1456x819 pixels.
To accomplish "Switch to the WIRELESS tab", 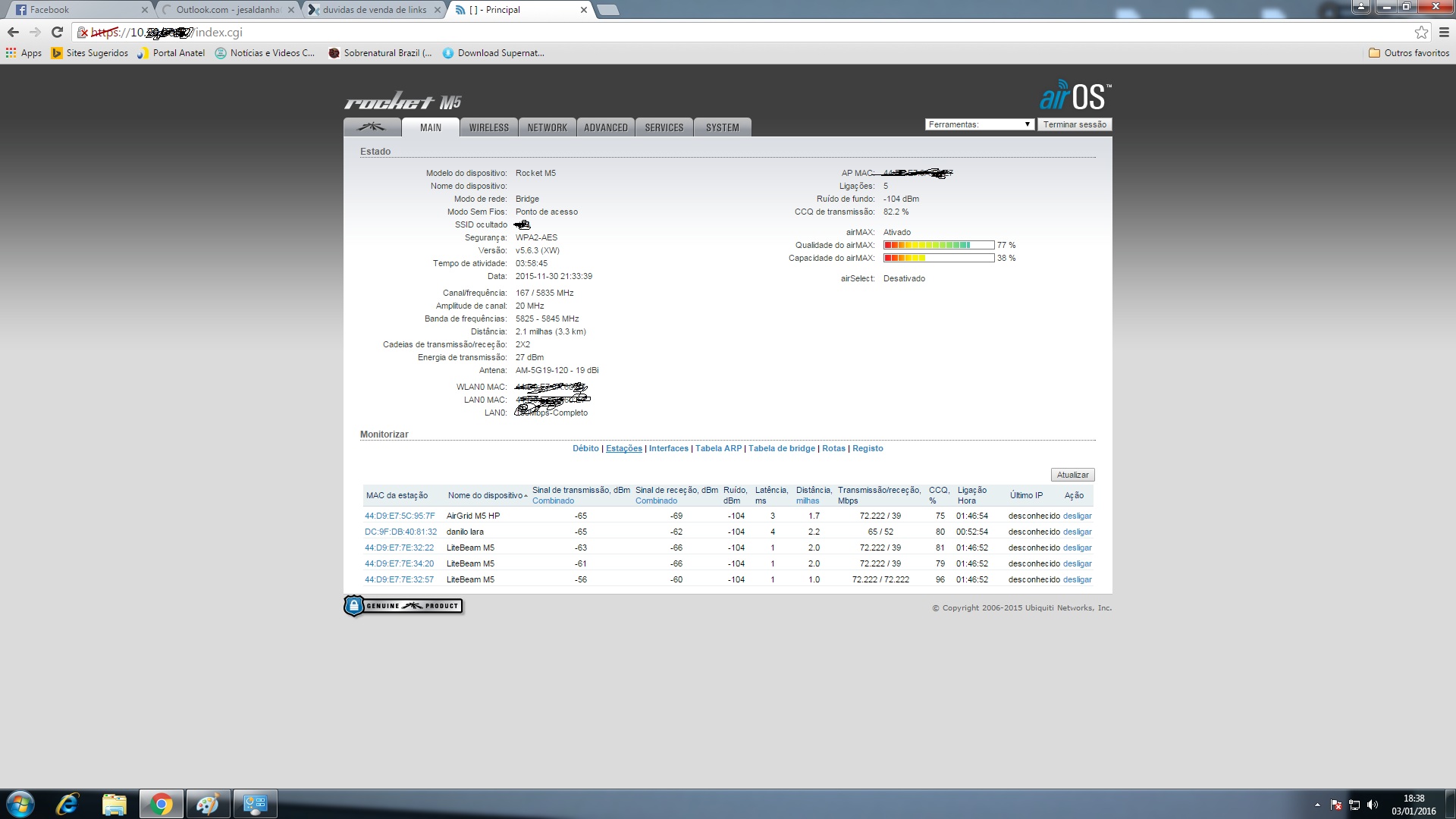I will click(x=488, y=127).
